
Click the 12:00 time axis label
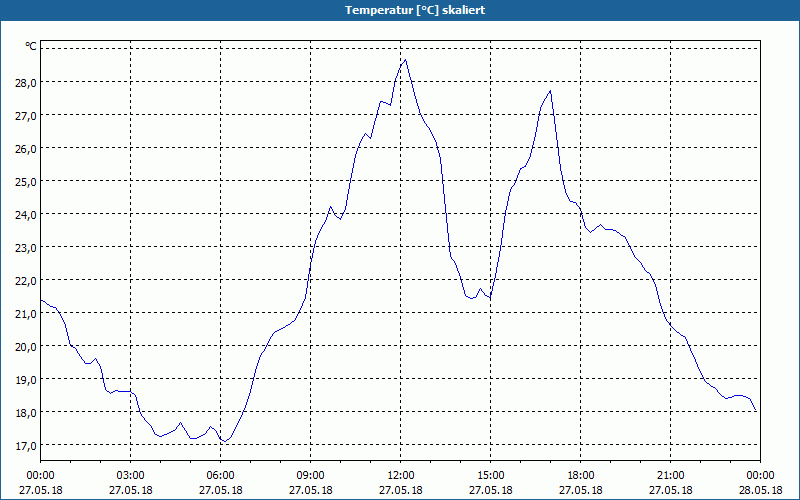(x=401, y=476)
